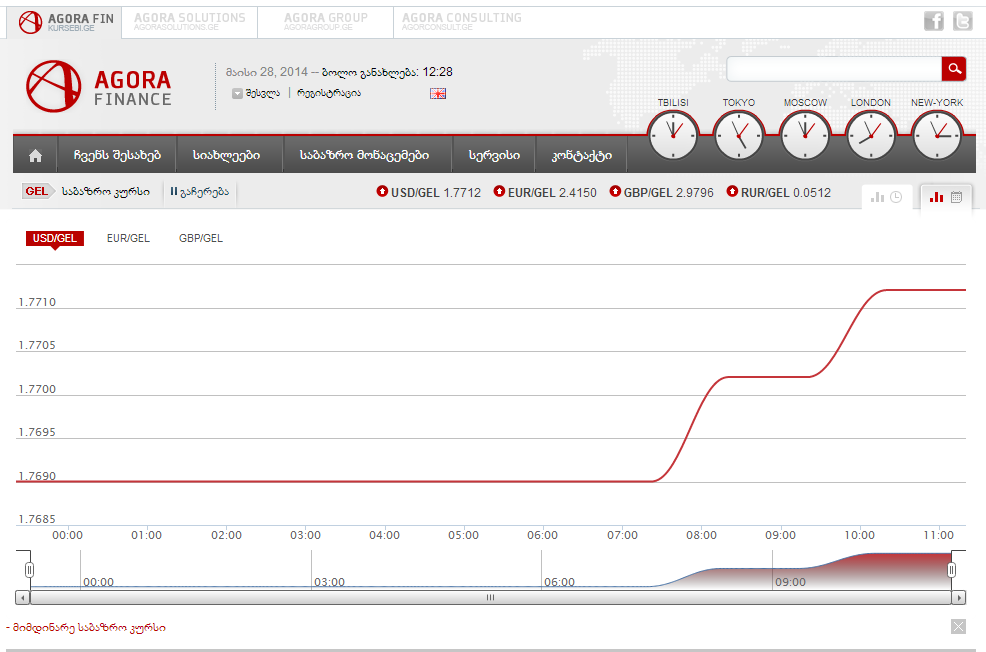The width and height of the screenshot is (986, 652).
Task: Open the Twitter page icon
Action: [x=962, y=21]
